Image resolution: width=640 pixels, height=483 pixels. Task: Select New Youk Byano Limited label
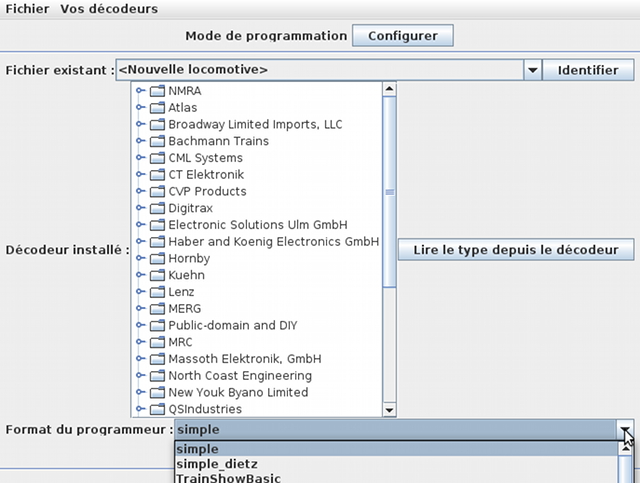coord(238,392)
